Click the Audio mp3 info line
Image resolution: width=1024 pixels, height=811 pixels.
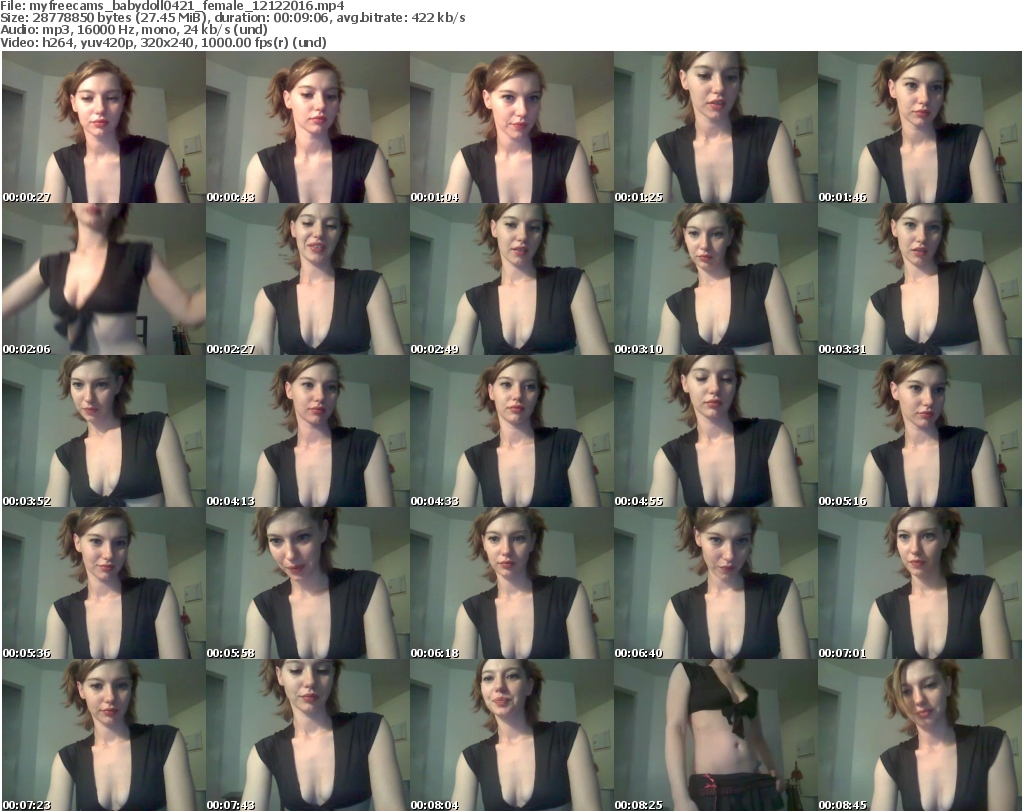tap(134, 30)
